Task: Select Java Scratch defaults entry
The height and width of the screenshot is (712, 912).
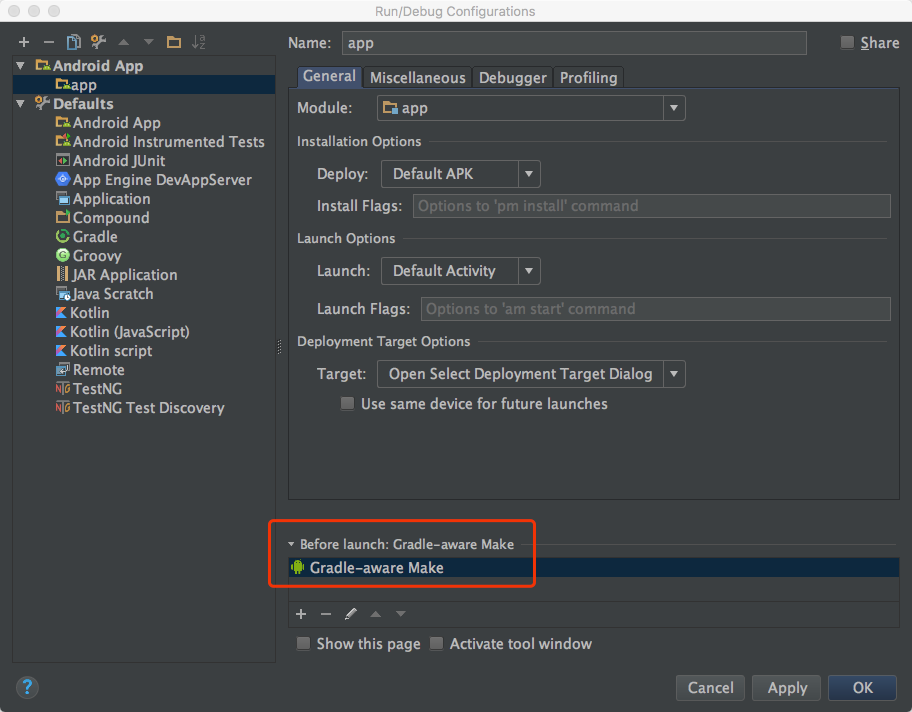Action: point(105,293)
